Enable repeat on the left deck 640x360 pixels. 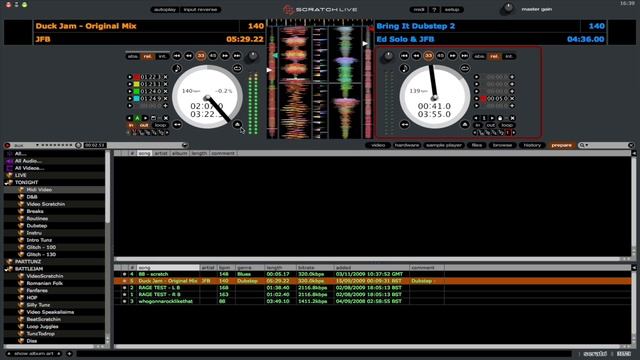pos(237,68)
